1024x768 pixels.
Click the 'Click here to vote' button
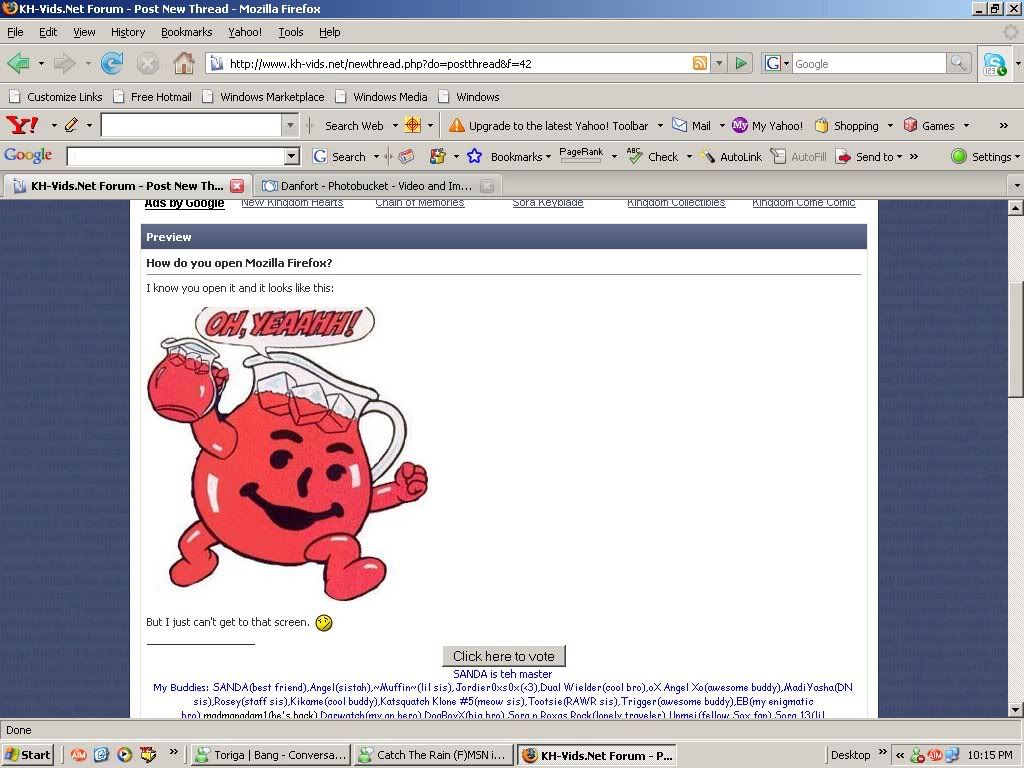pyautogui.click(x=504, y=656)
